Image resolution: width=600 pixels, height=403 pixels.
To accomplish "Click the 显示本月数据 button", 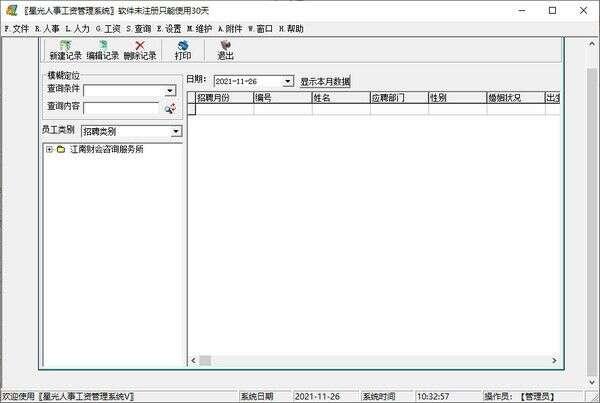I will click(x=325, y=82).
